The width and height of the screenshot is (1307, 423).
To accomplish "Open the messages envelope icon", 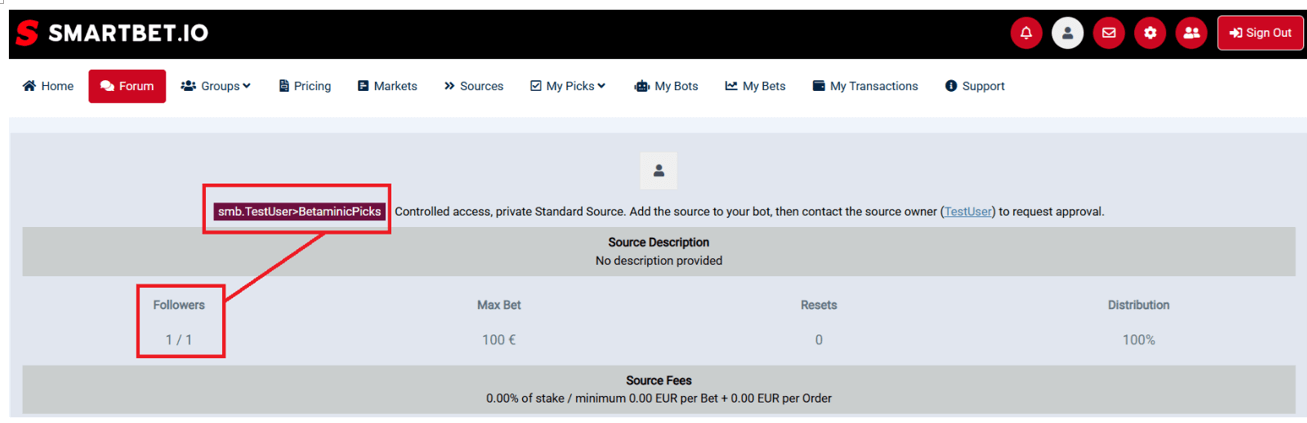I will coord(1109,33).
